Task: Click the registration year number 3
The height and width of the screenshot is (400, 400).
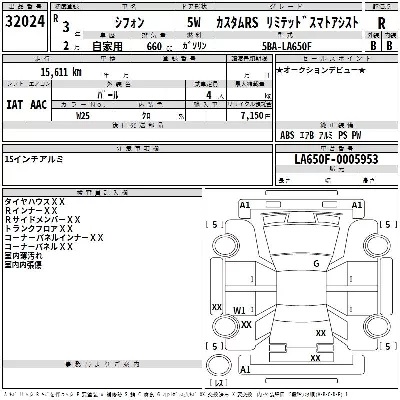Action: point(66,27)
